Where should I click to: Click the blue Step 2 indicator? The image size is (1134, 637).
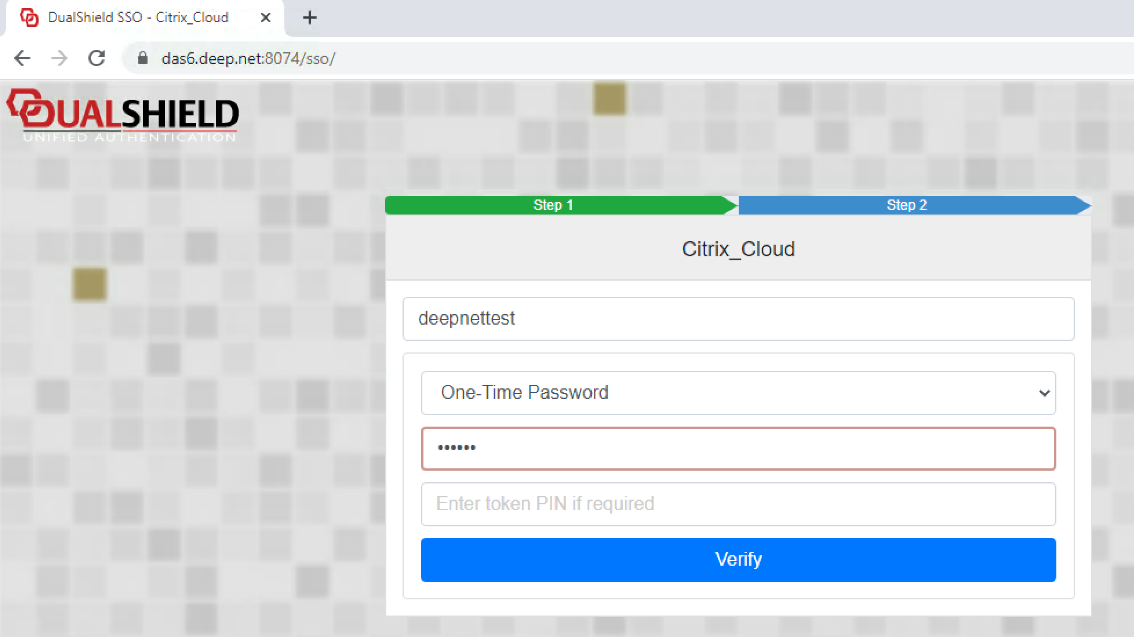click(x=907, y=205)
